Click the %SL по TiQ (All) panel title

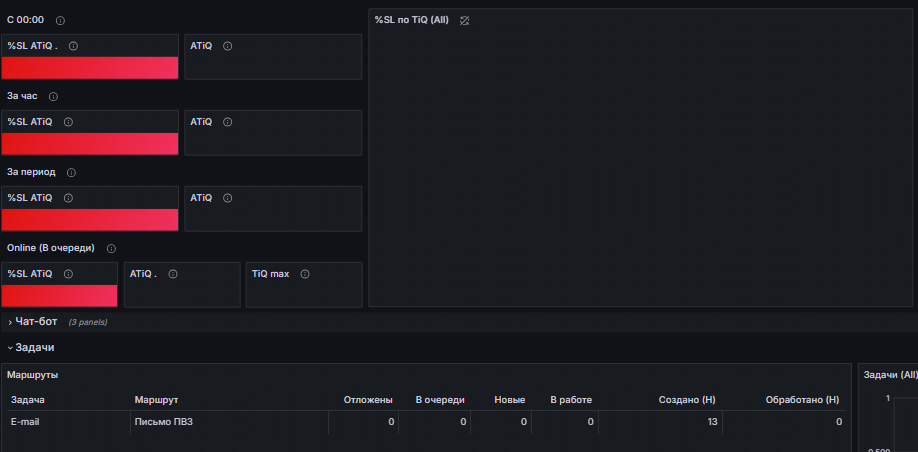(x=411, y=20)
